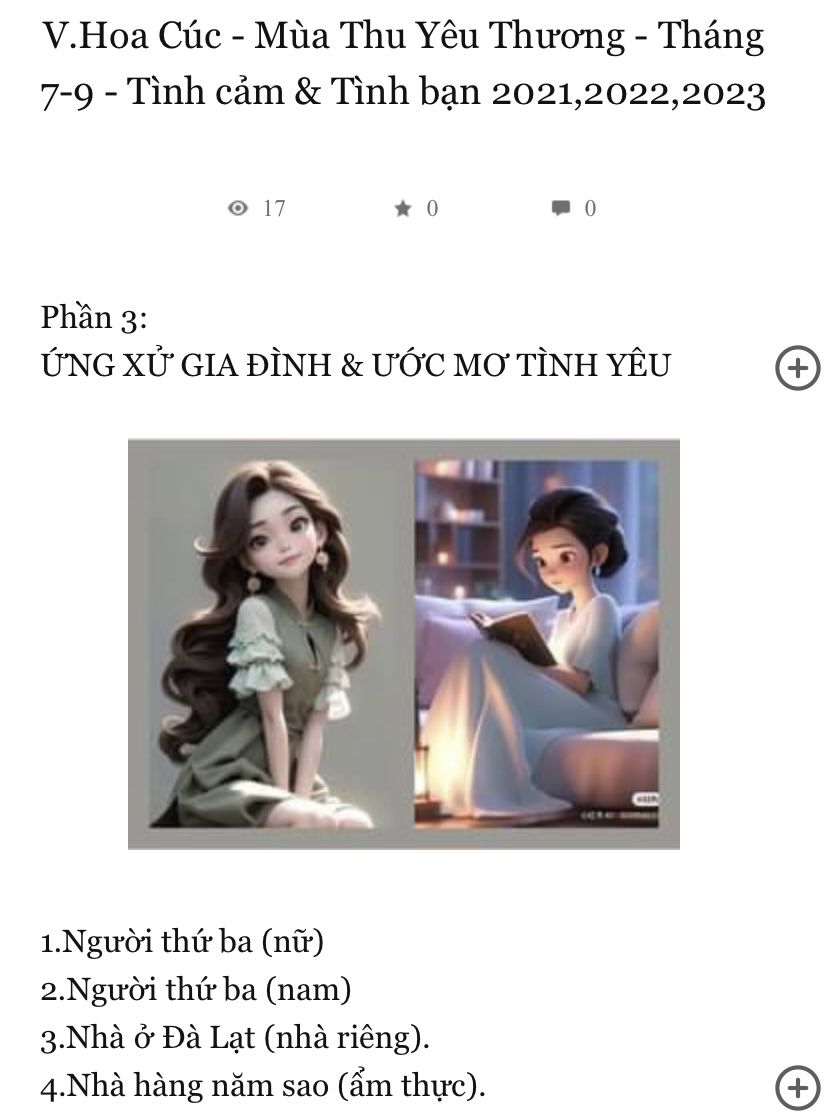
Task: Click the plus icon beside Nhà hàng năm sao
Action: [x=797, y=1088]
